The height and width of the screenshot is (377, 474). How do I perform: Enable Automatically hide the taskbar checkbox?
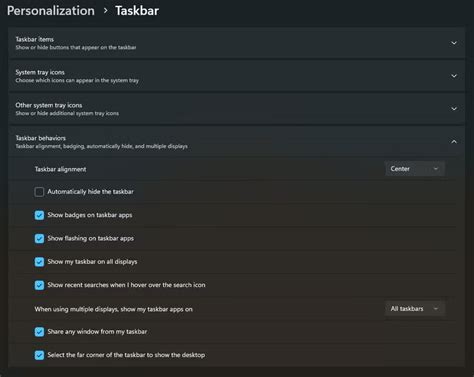point(39,192)
